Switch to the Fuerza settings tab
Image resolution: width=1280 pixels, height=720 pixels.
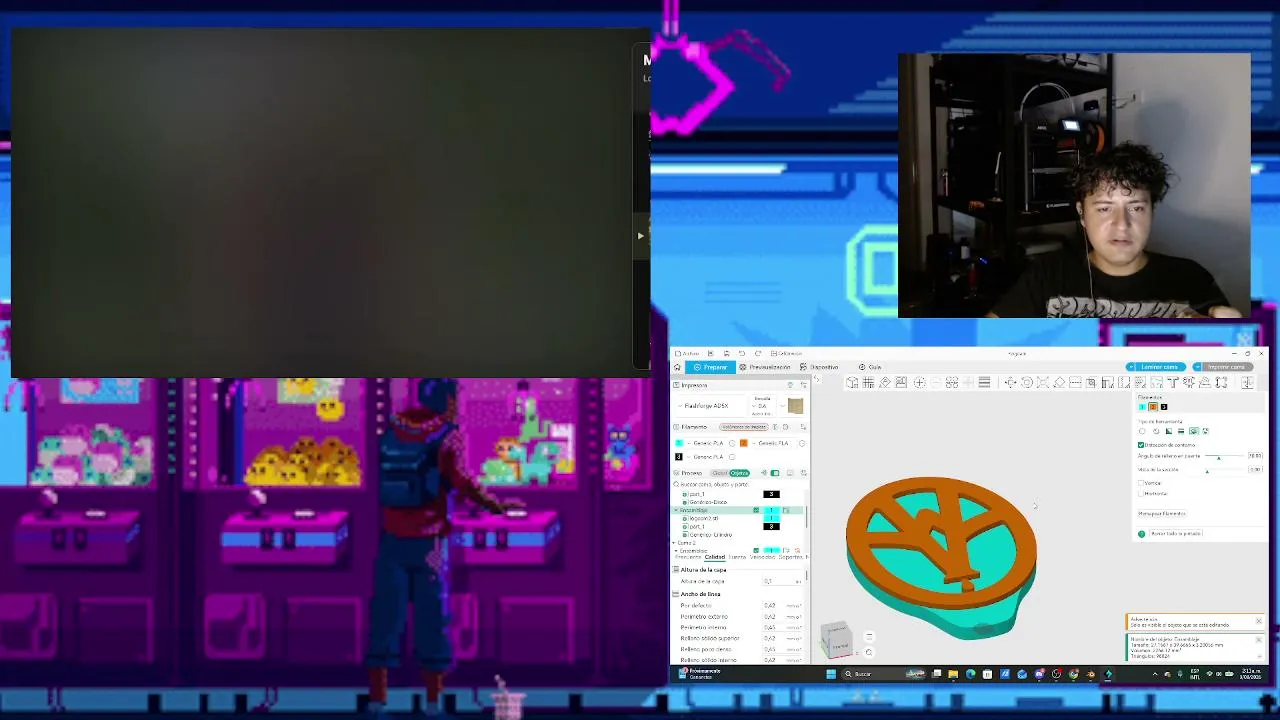[737, 557]
